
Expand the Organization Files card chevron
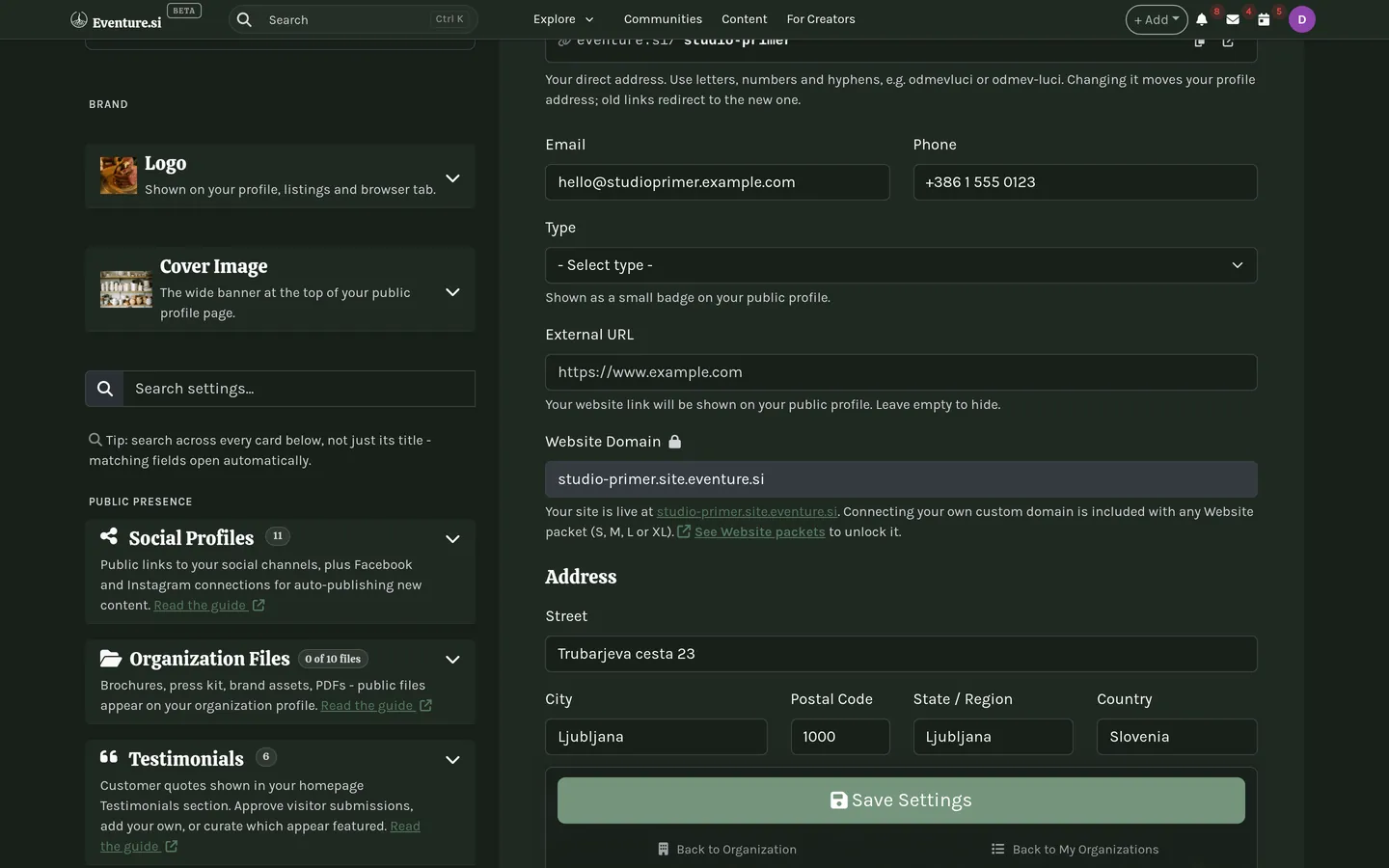click(452, 660)
